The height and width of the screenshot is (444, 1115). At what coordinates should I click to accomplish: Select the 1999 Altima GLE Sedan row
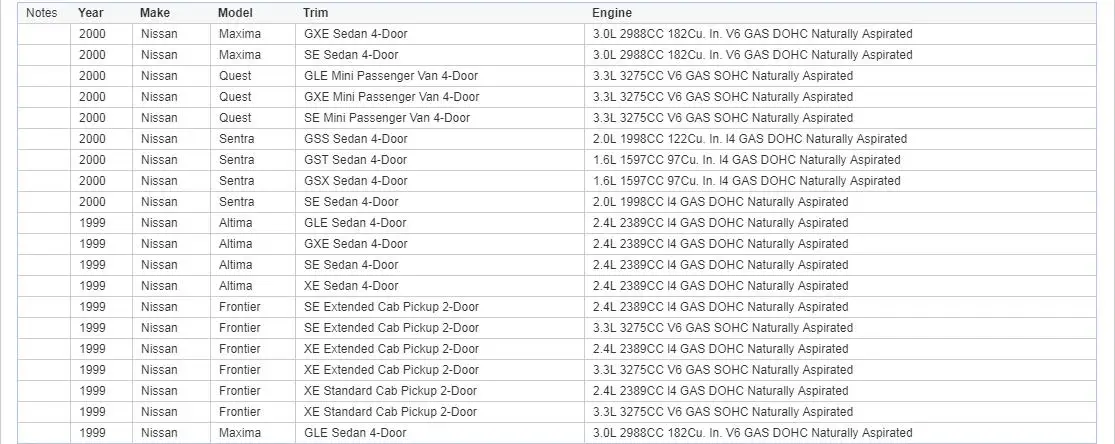pos(355,223)
